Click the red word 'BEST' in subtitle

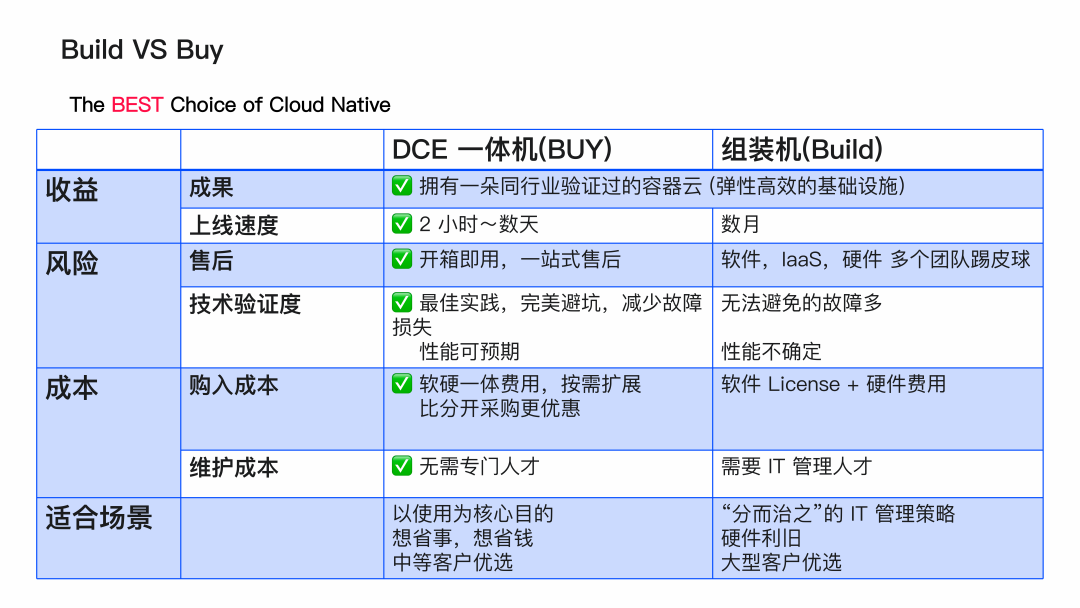point(137,105)
